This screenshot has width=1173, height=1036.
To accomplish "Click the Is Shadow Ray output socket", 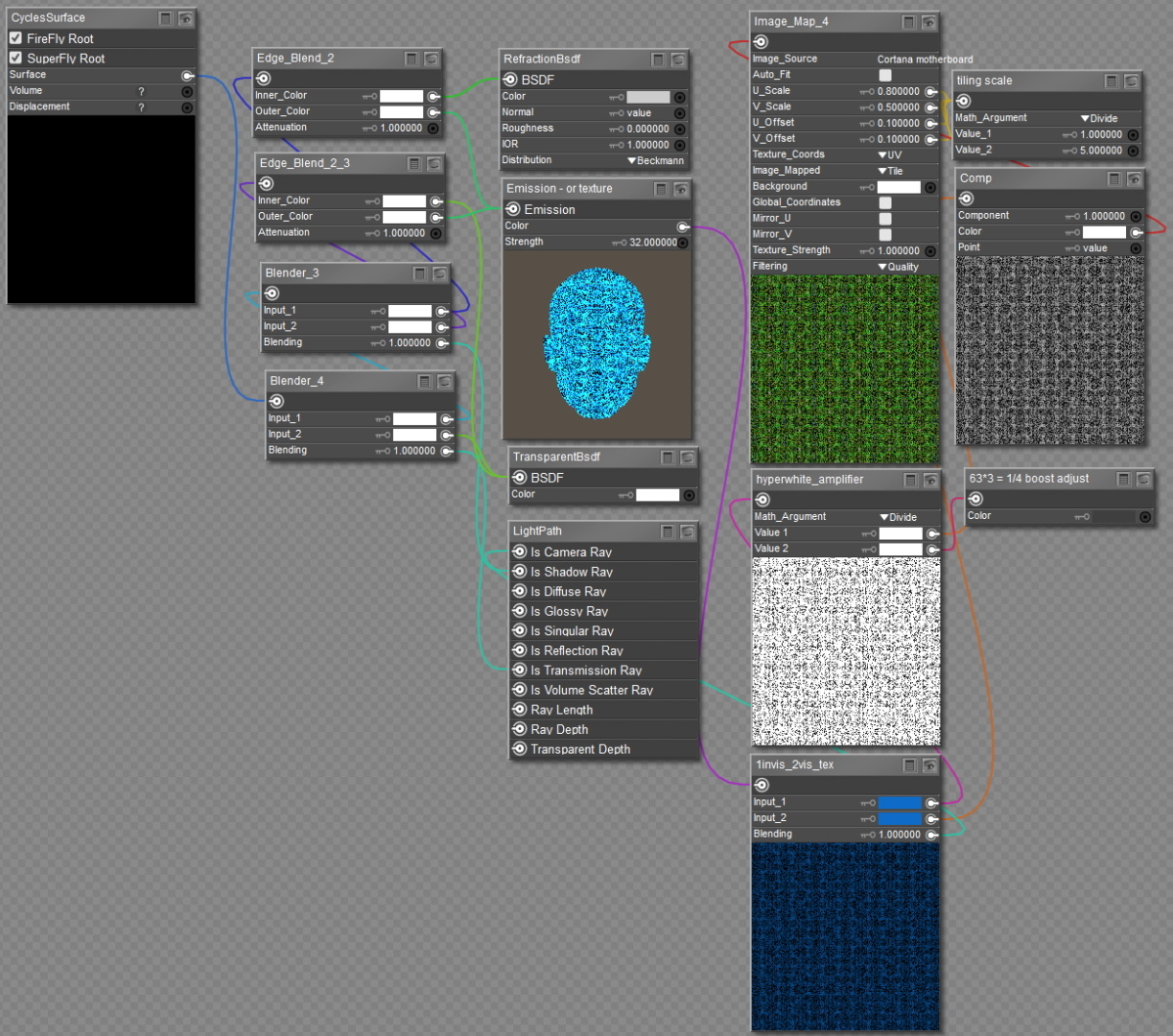I will tap(519, 572).
